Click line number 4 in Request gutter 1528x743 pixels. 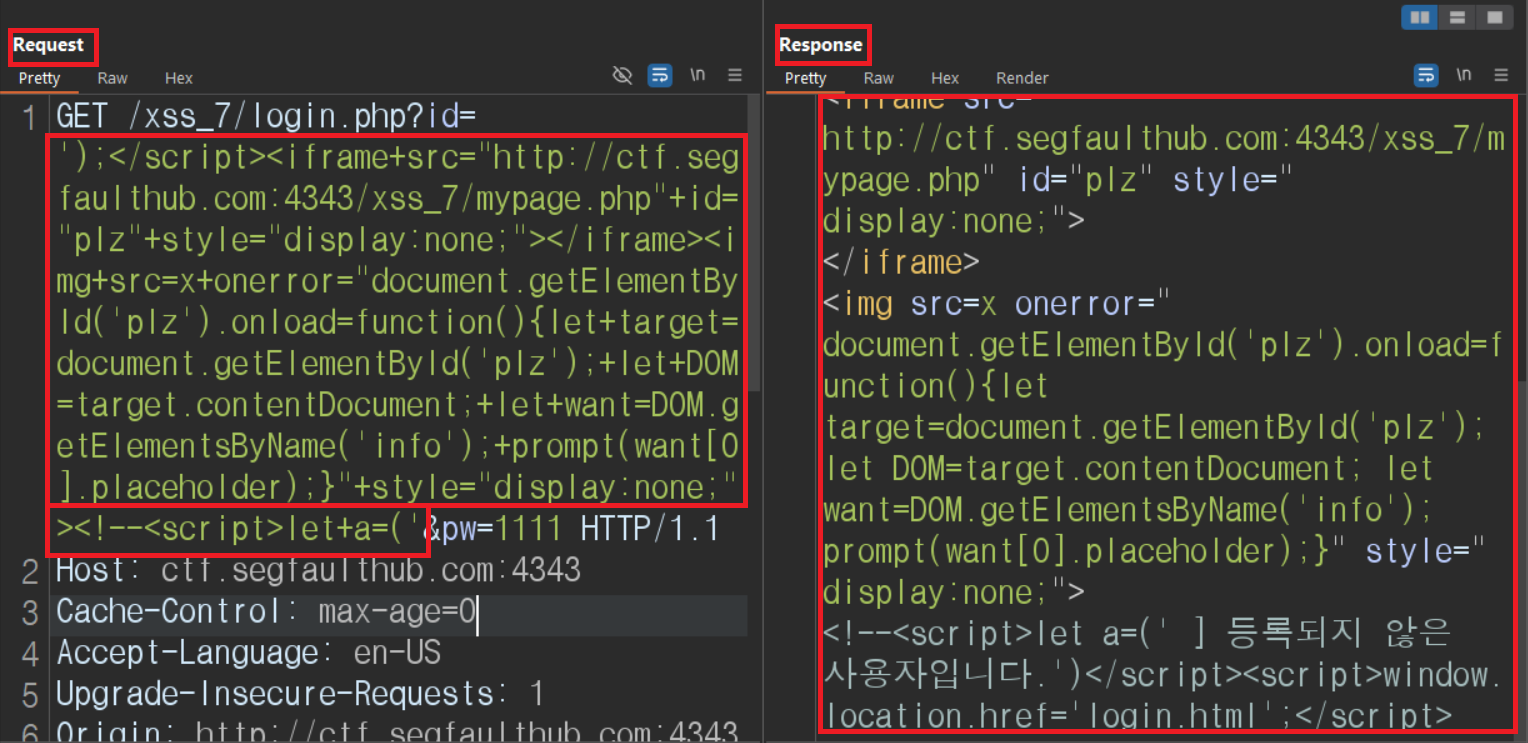click(x=29, y=653)
